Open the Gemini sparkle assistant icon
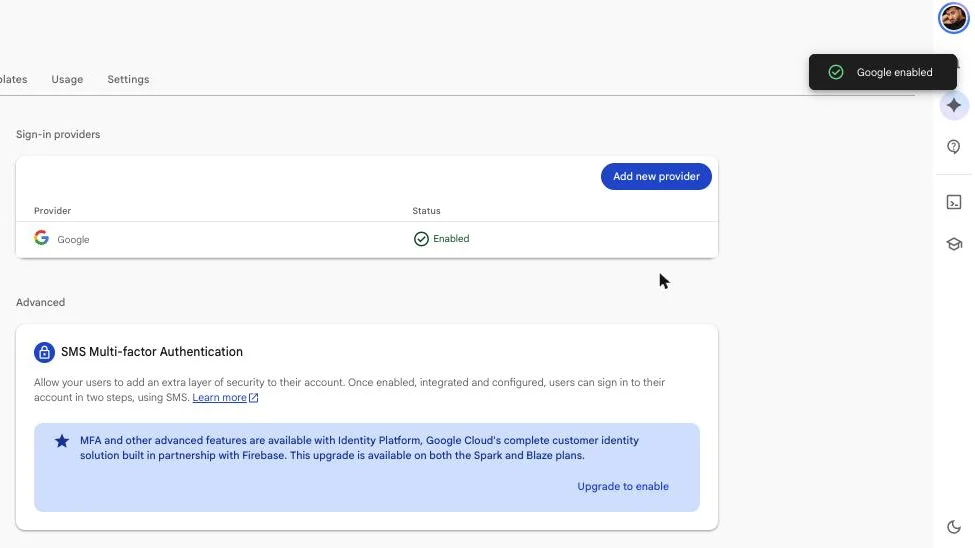The image size is (975, 548). coord(954,105)
